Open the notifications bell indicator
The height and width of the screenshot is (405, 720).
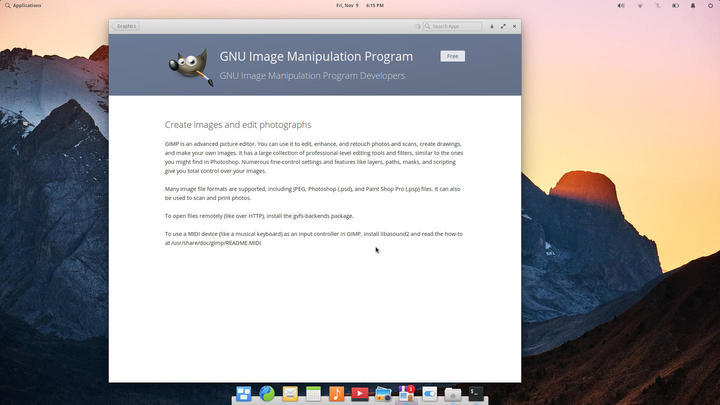coord(693,6)
